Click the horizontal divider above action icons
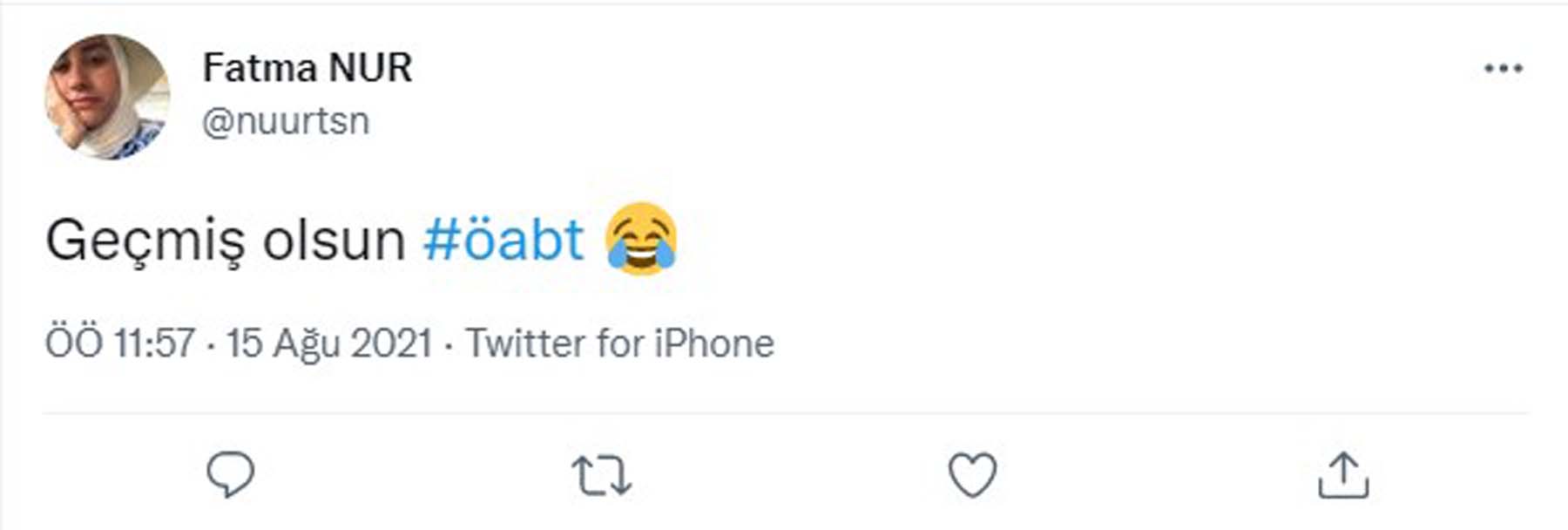This screenshot has width=1568, height=530. [x=784, y=413]
